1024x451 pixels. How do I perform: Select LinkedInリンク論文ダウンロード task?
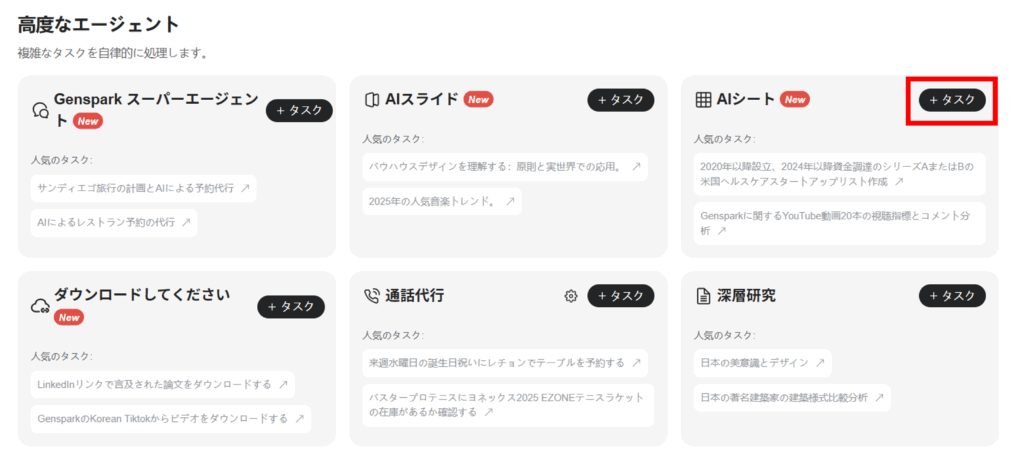162,384
